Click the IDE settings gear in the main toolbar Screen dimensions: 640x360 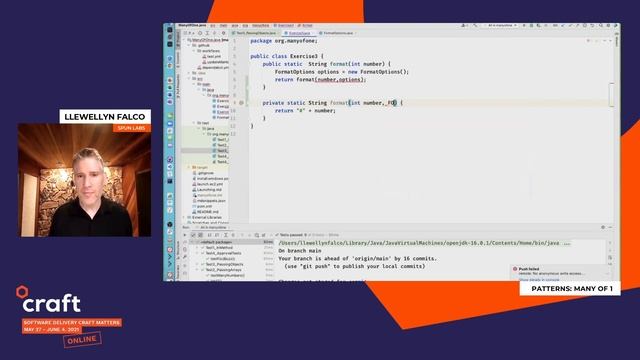pos(608,26)
